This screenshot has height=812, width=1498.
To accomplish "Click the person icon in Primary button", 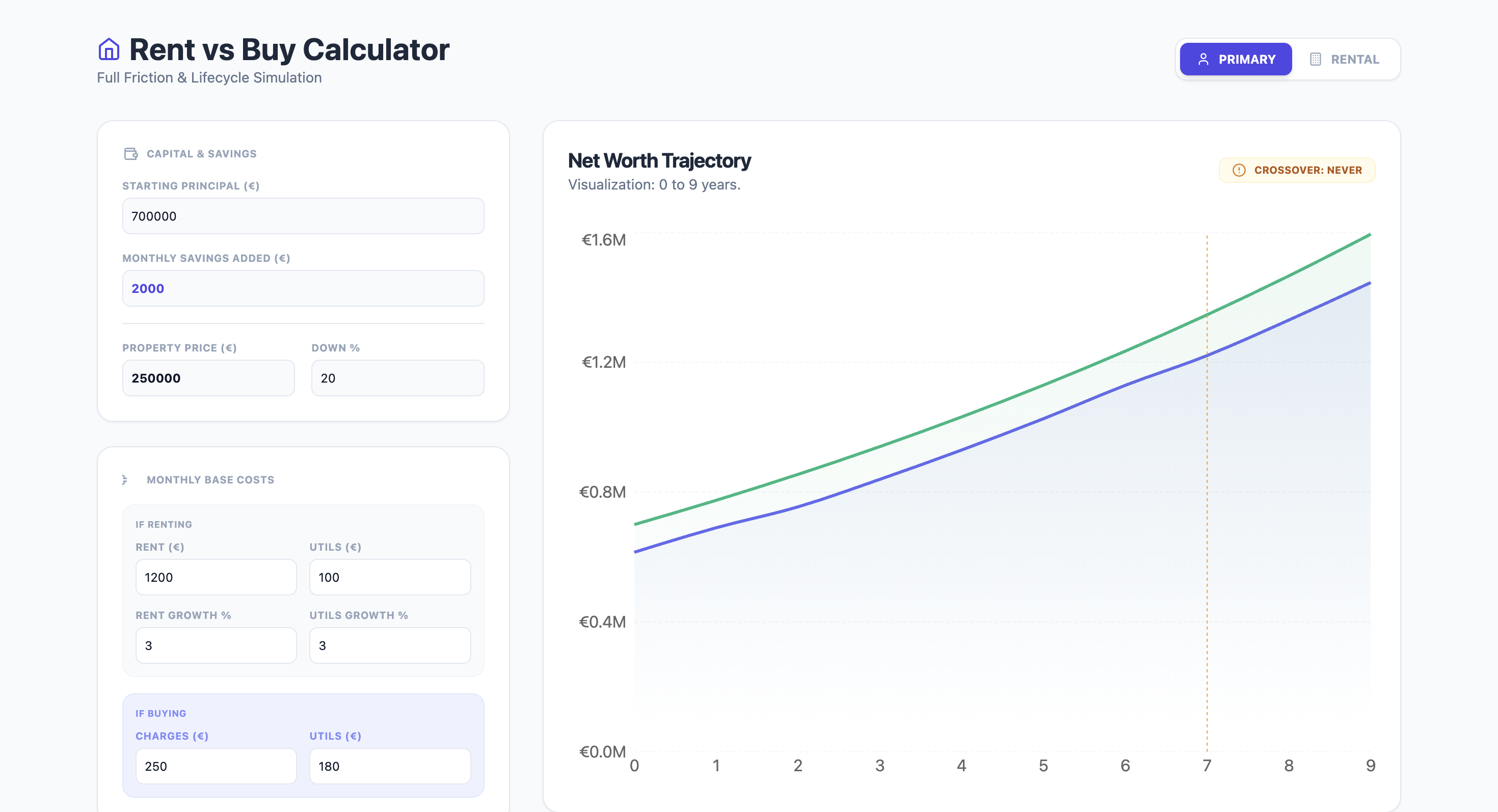I will tap(1203, 59).
